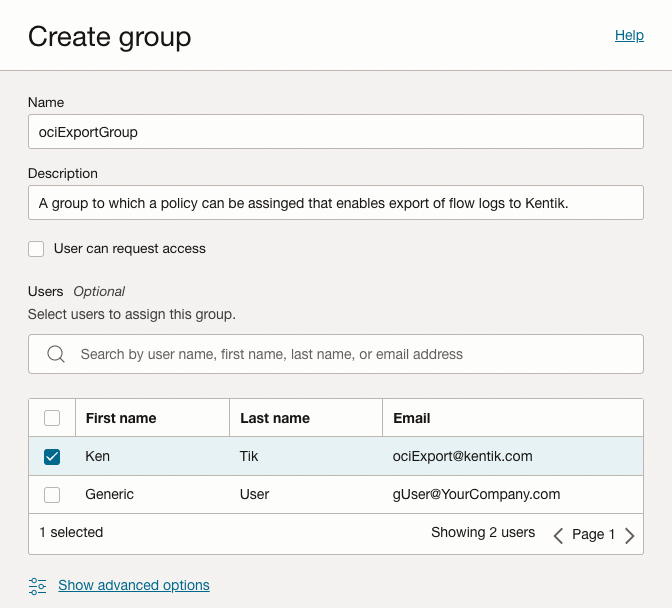Expand Show advanced options
Viewport: 672px width, 608px height.
tap(134, 586)
